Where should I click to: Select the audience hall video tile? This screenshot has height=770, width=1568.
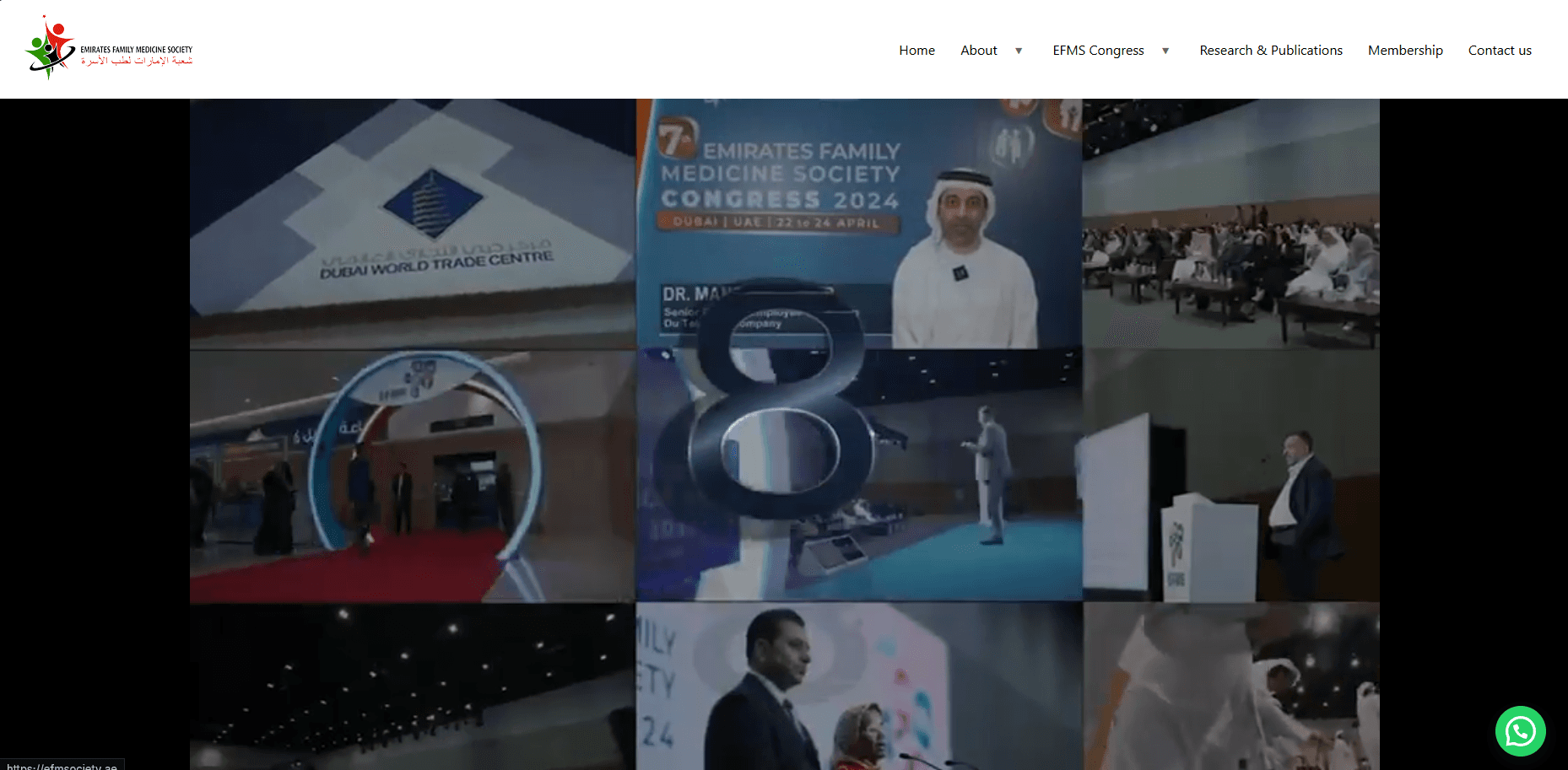click(x=1232, y=222)
